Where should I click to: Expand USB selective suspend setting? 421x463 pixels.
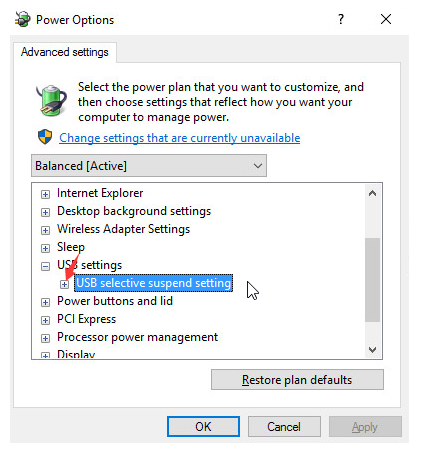[64, 284]
